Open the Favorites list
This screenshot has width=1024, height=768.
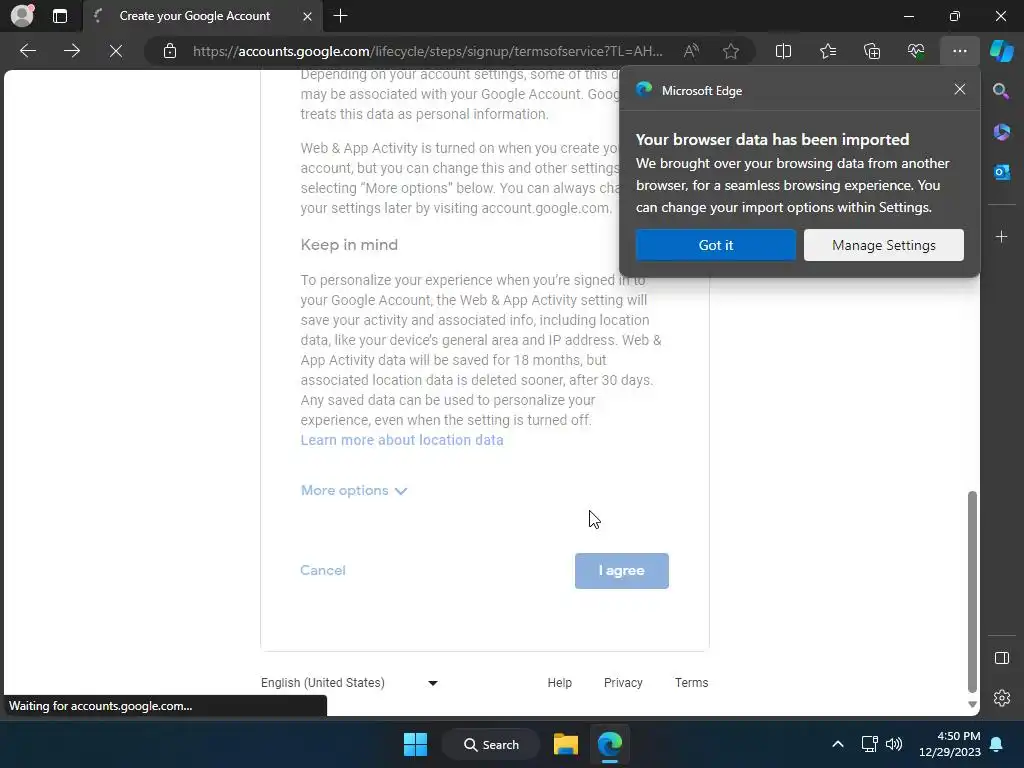(x=827, y=51)
